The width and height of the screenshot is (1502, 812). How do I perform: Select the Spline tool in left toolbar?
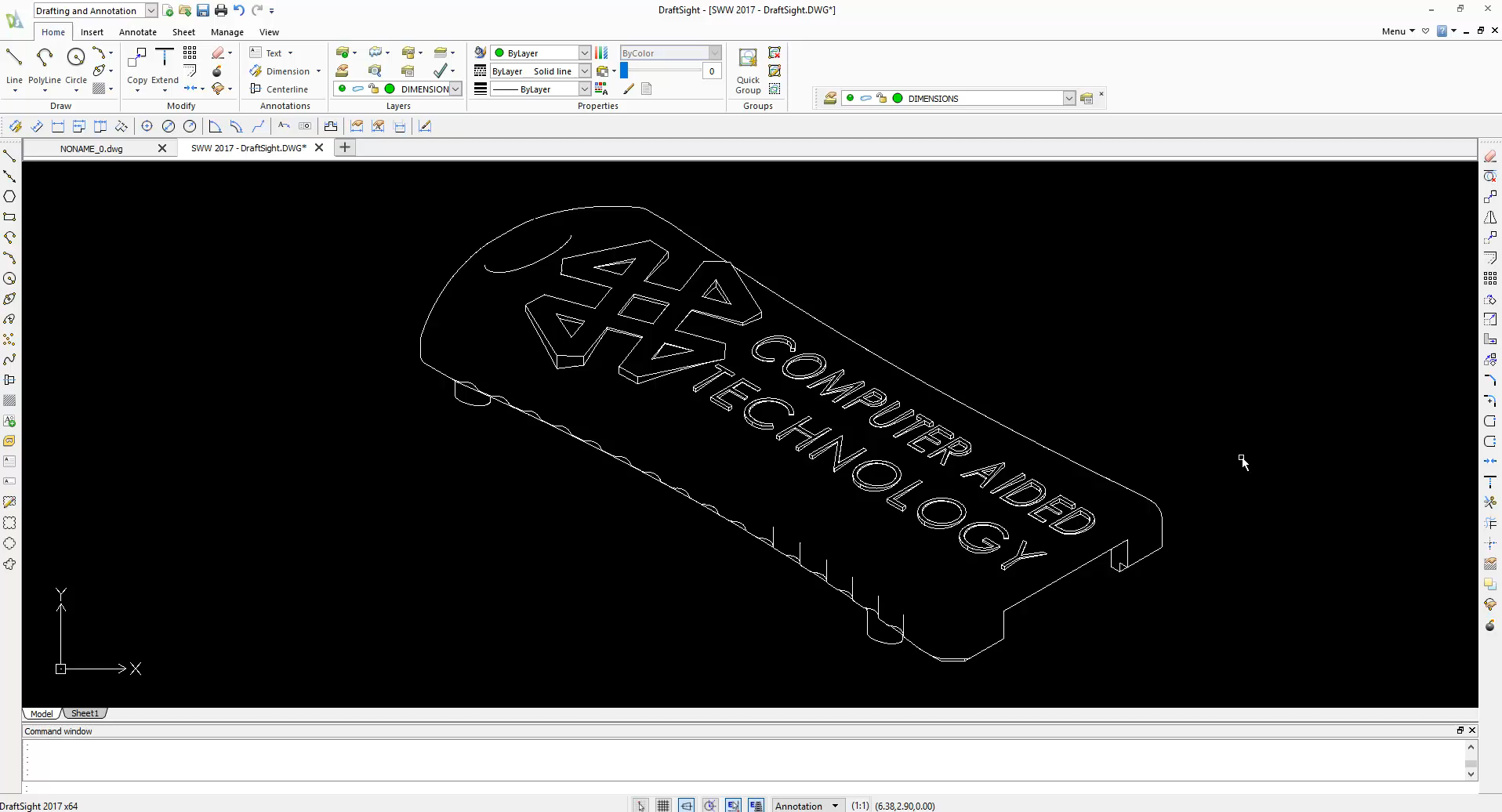click(x=9, y=360)
